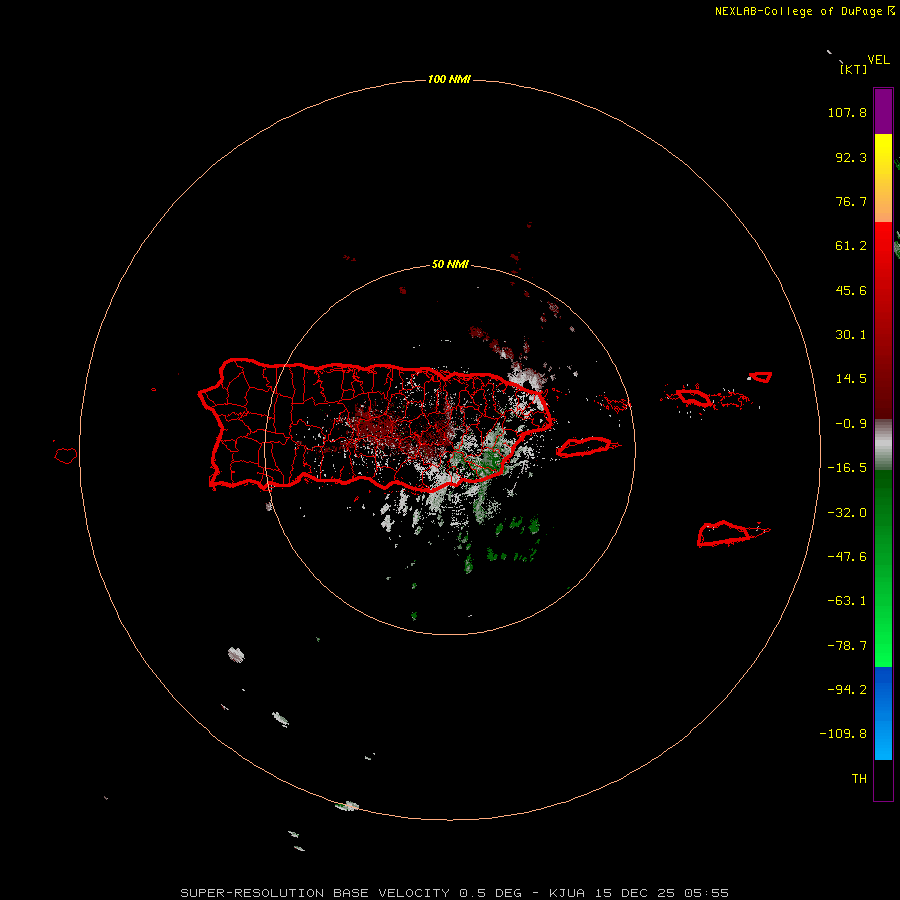
Task: Click the [KT] units label
Action: point(853,69)
